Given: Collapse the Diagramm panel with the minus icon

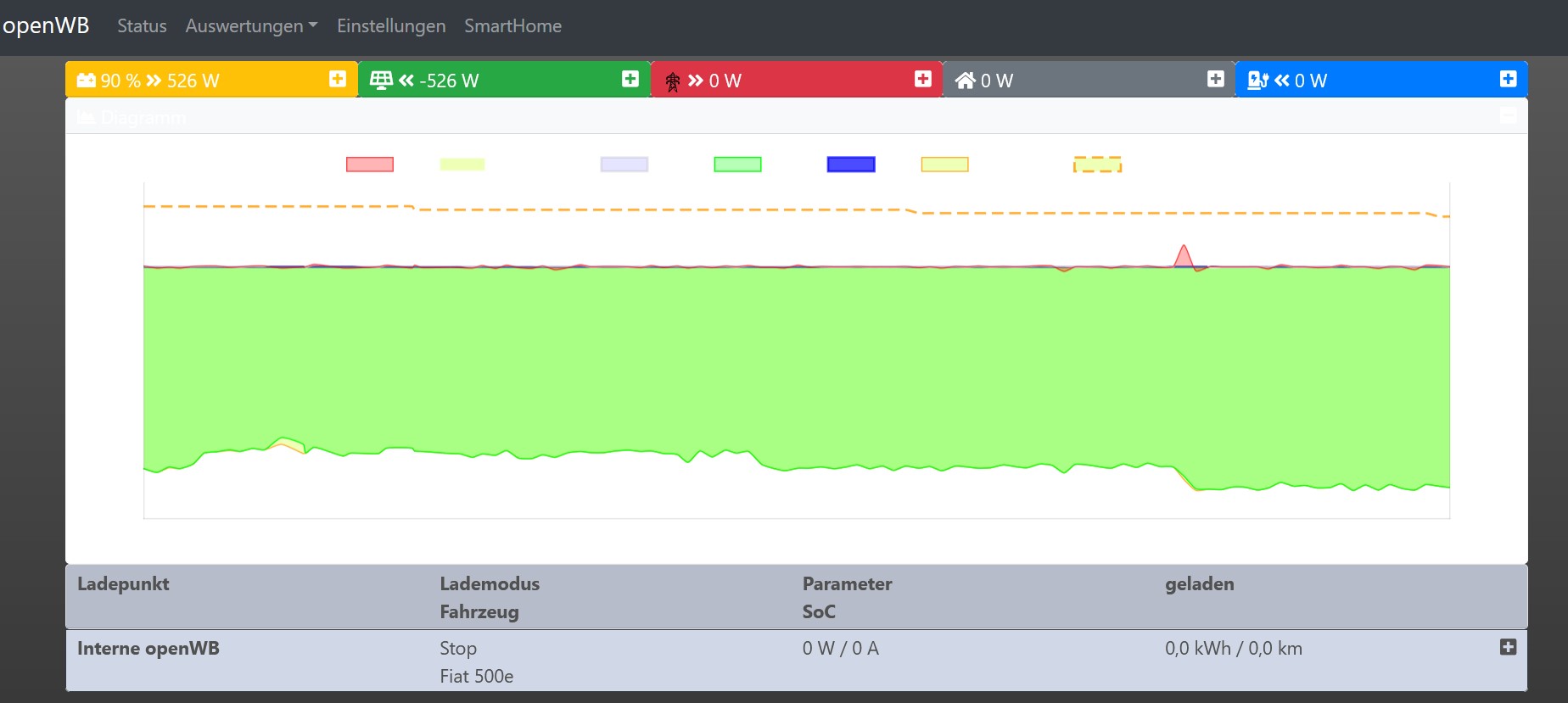Looking at the screenshot, I should (x=1508, y=115).
